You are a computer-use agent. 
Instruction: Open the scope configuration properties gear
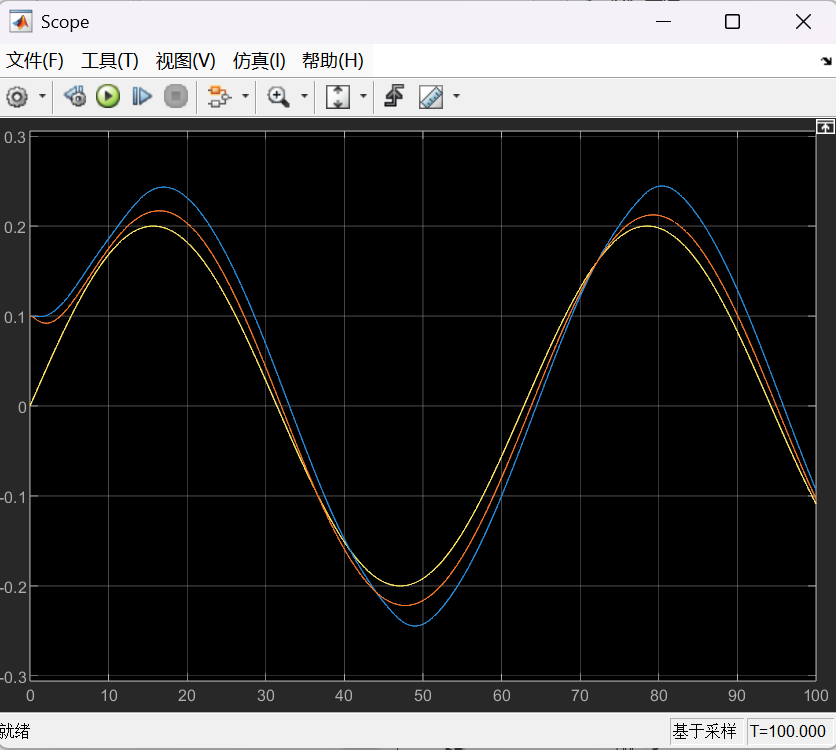[x=17, y=97]
